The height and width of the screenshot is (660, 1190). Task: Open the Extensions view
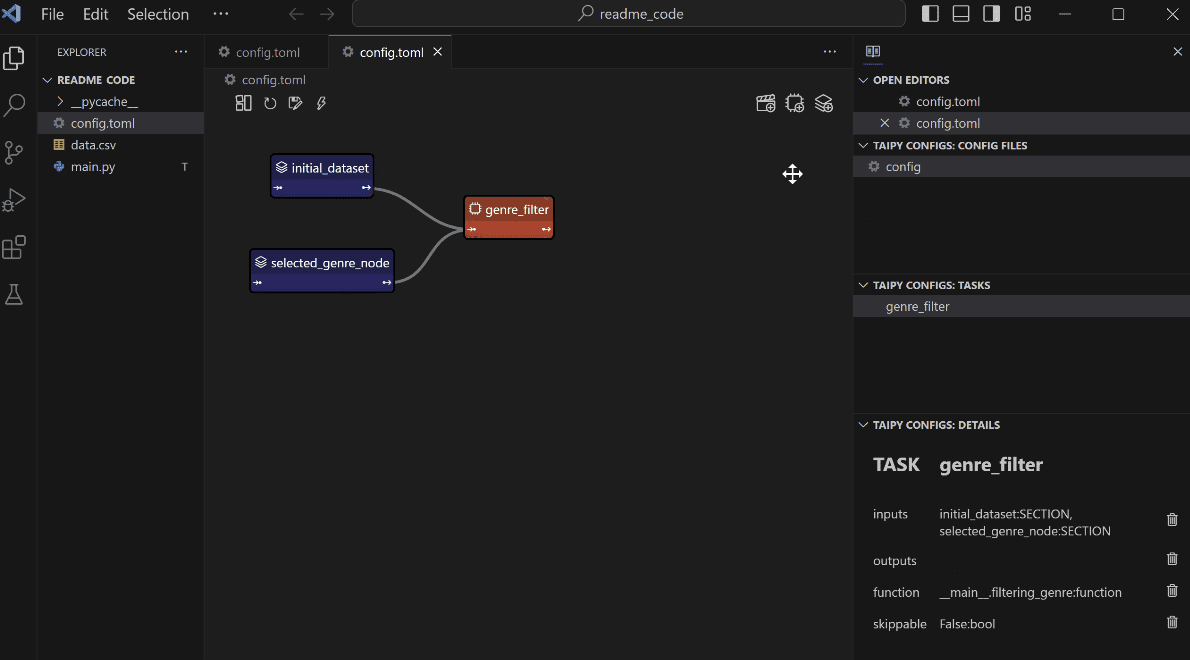(x=14, y=247)
